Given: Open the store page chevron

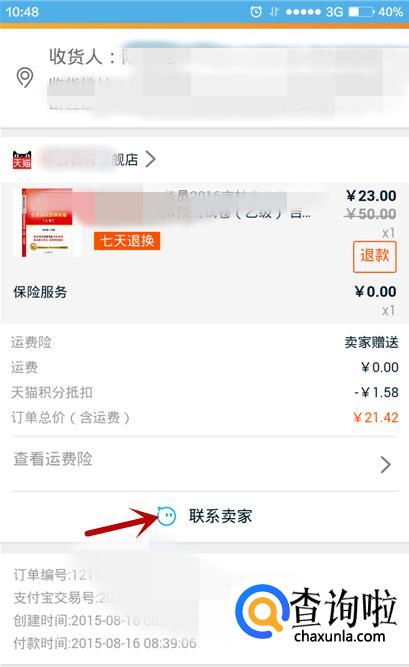Looking at the screenshot, I should point(150,160).
